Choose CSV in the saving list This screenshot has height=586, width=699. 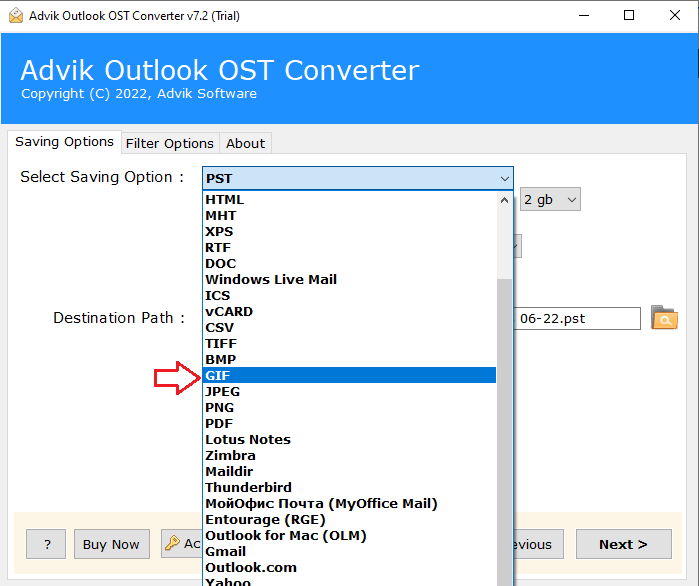point(350,328)
